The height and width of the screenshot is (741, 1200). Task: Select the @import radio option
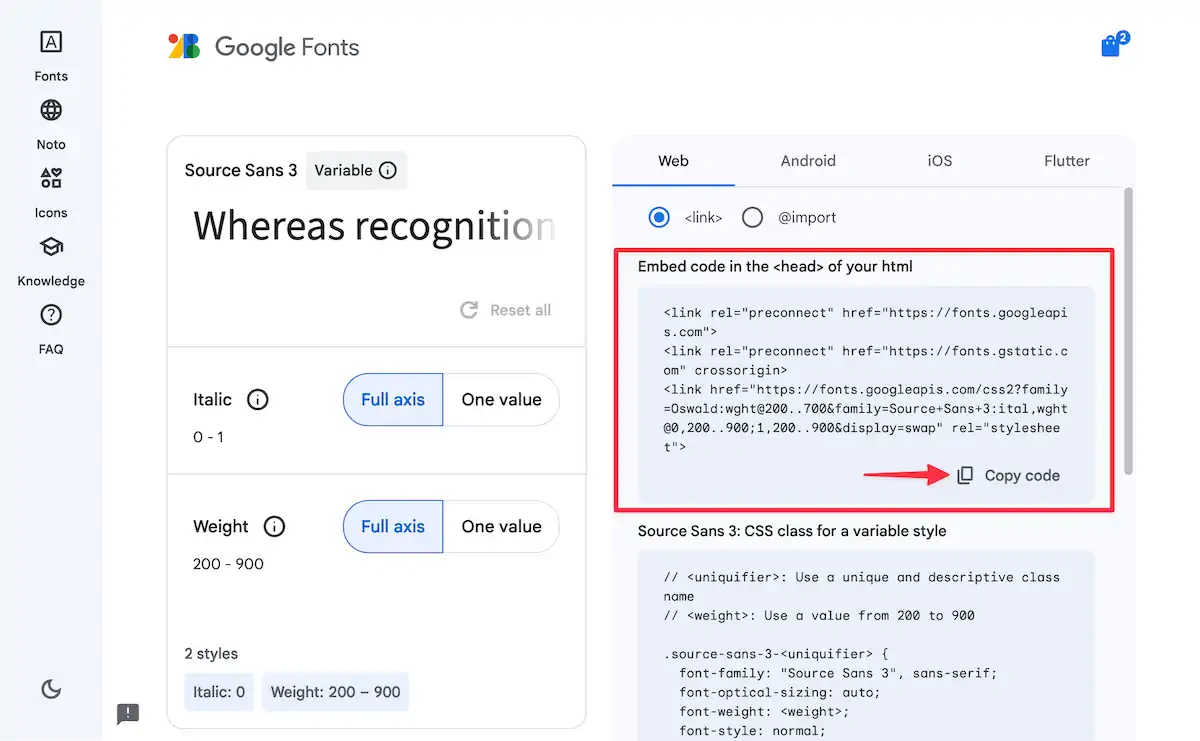[x=752, y=217]
